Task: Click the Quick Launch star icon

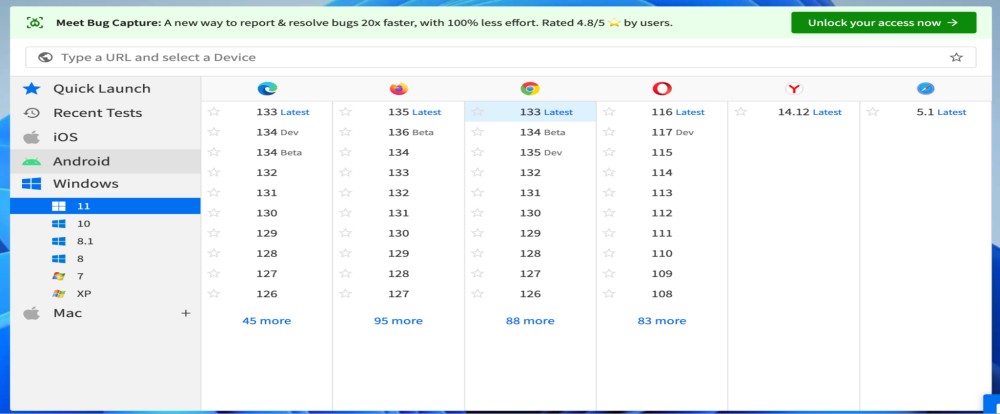Action: pos(31,89)
